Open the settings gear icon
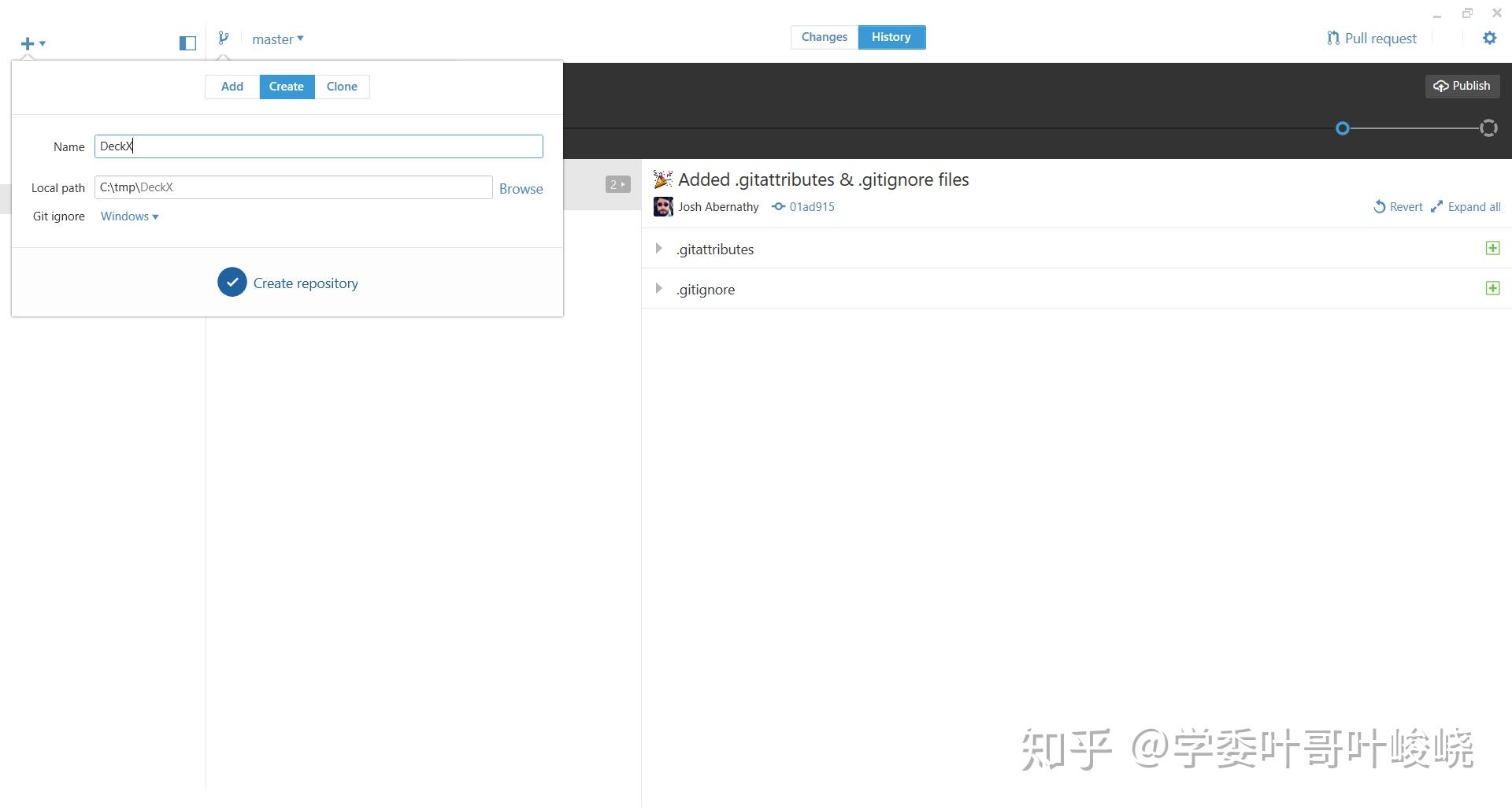The image size is (1512, 810). (x=1490, y=38)
